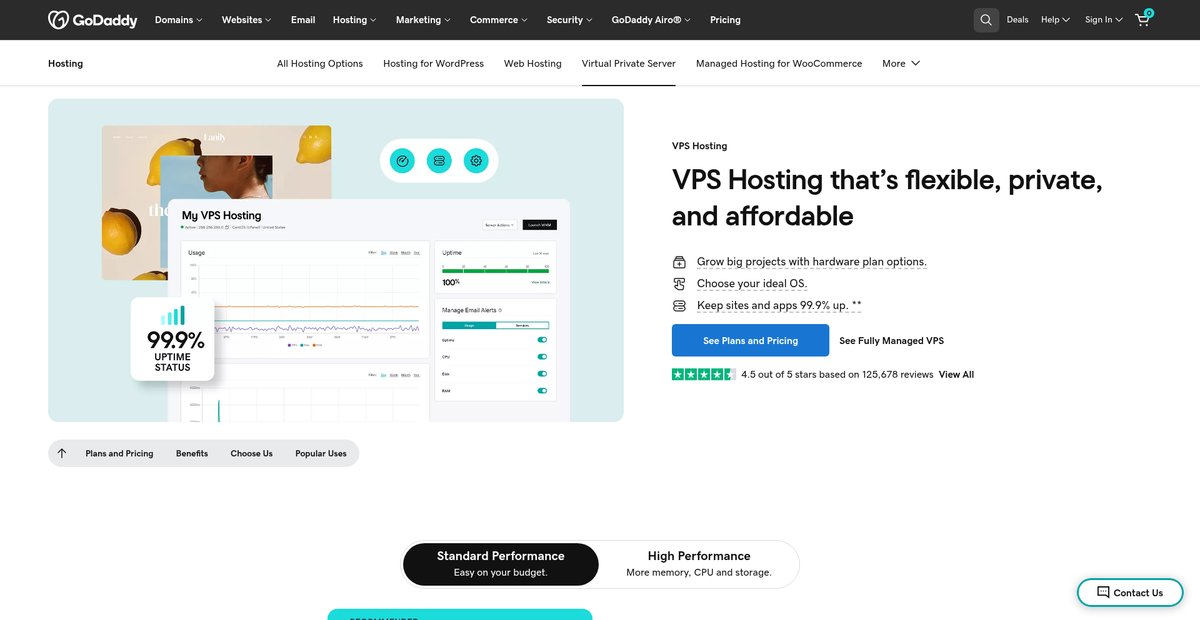Expand the top Hosting menu
Image resolution: width=1200 pixels, height=620 pixels.
coord(355,20)
